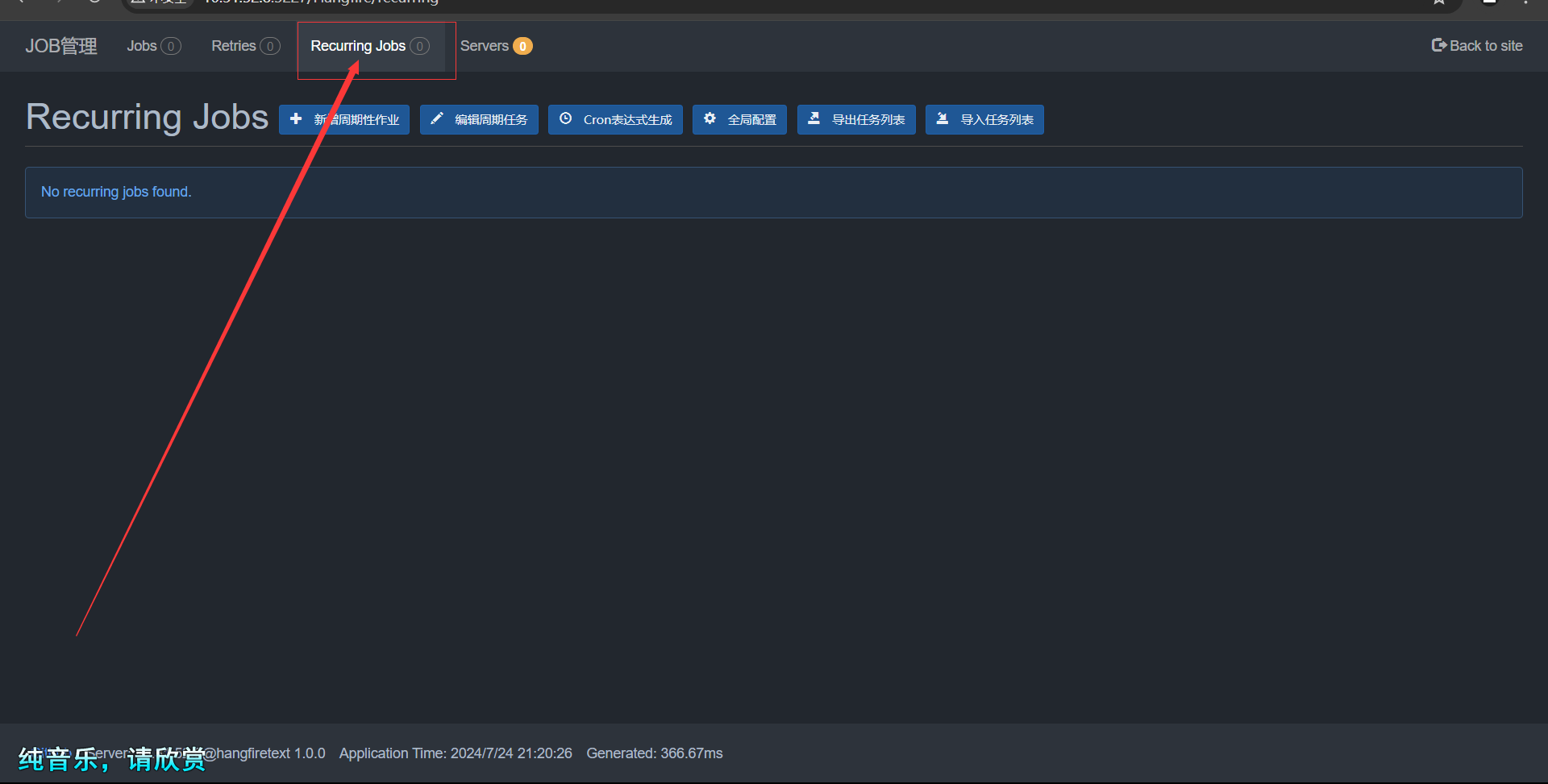This screenshot has height=784, width=1548.
Task: Click the Back to site link
Action: point(1477,46)
